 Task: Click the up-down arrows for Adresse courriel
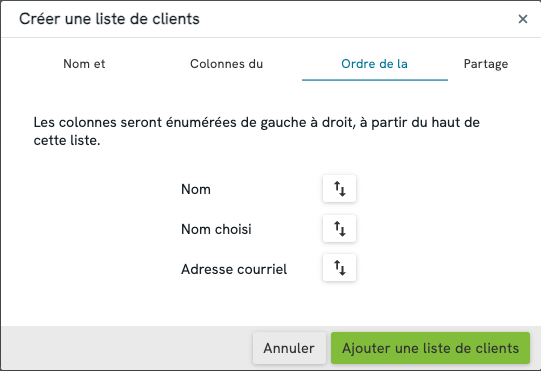tap(339, 268)
